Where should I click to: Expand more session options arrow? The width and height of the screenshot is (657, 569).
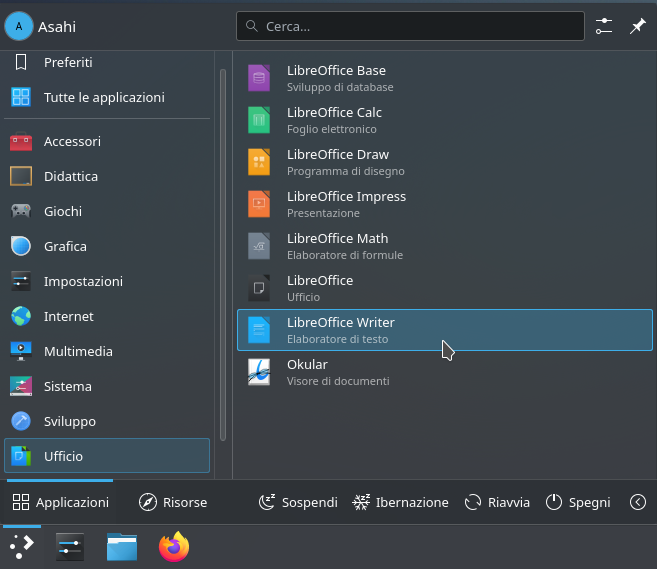pyautogui.click(x=637, y=502)
